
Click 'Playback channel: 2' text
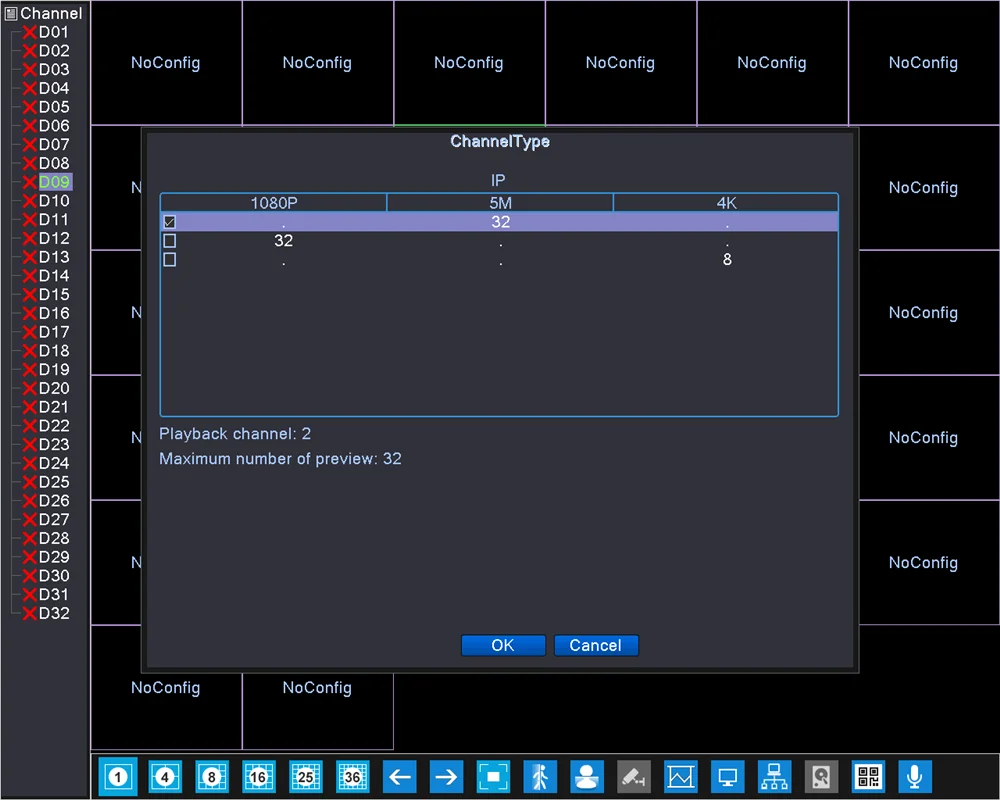coord(235,434)
